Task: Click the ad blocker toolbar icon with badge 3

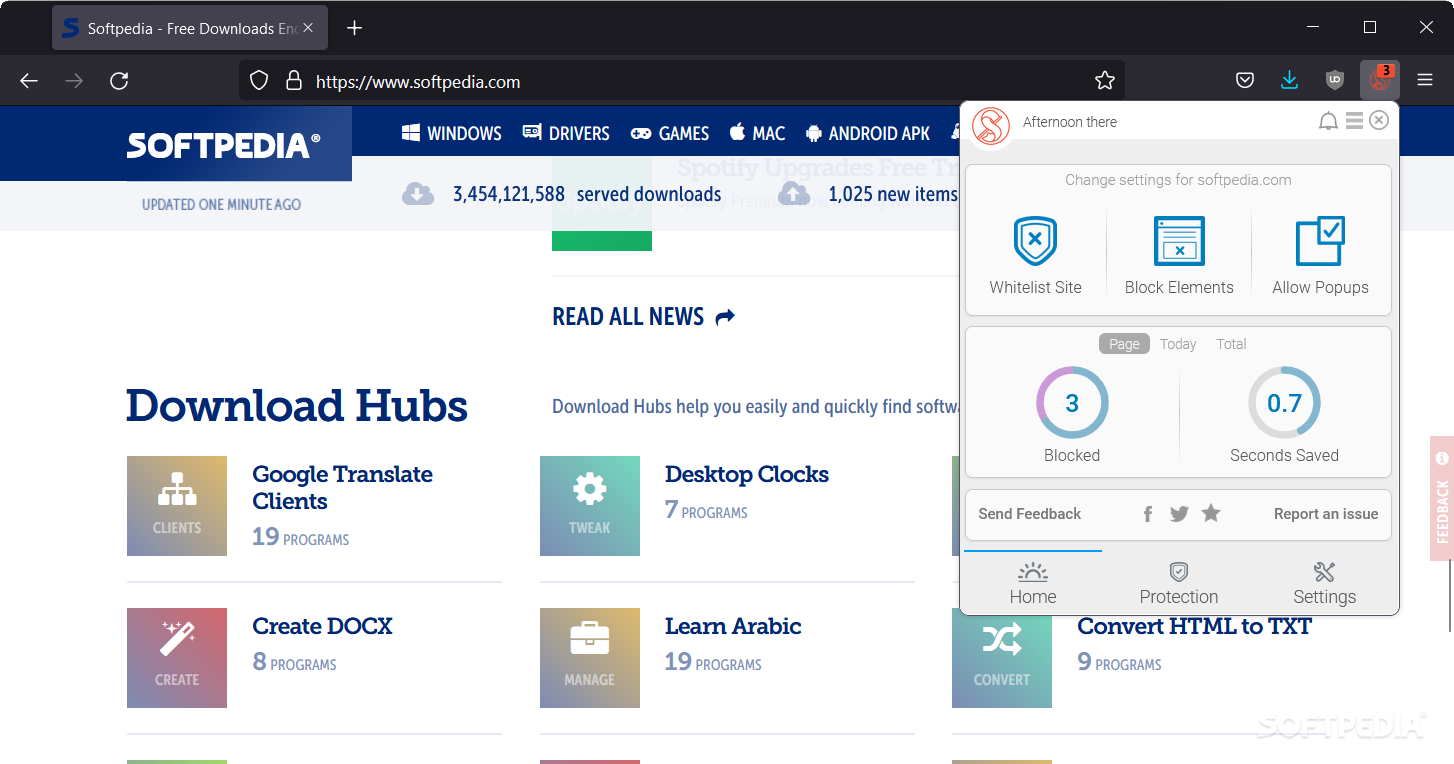Action: 1380,81
